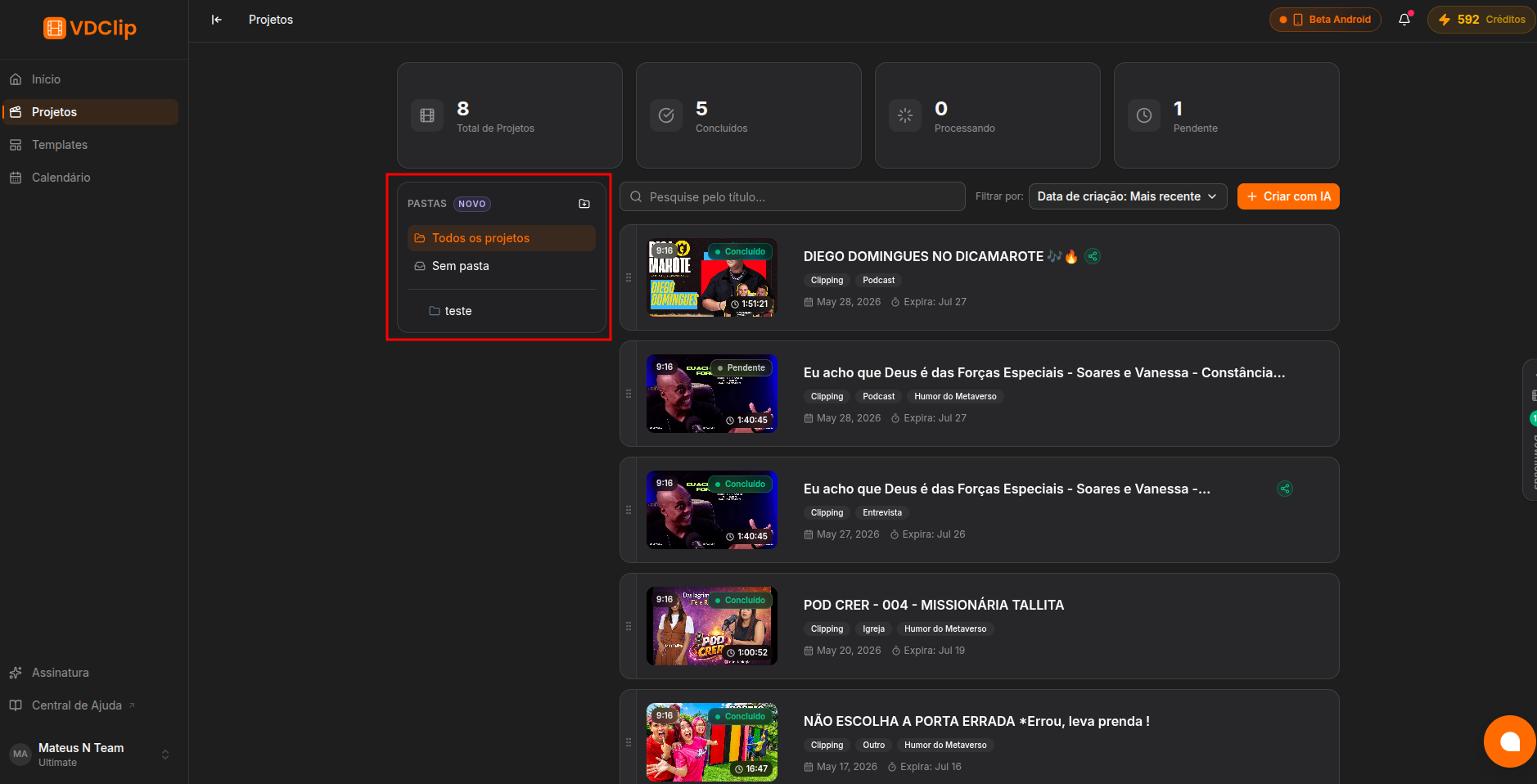
Task: Grab drag handle of Pendente project row
Action: 629,394
